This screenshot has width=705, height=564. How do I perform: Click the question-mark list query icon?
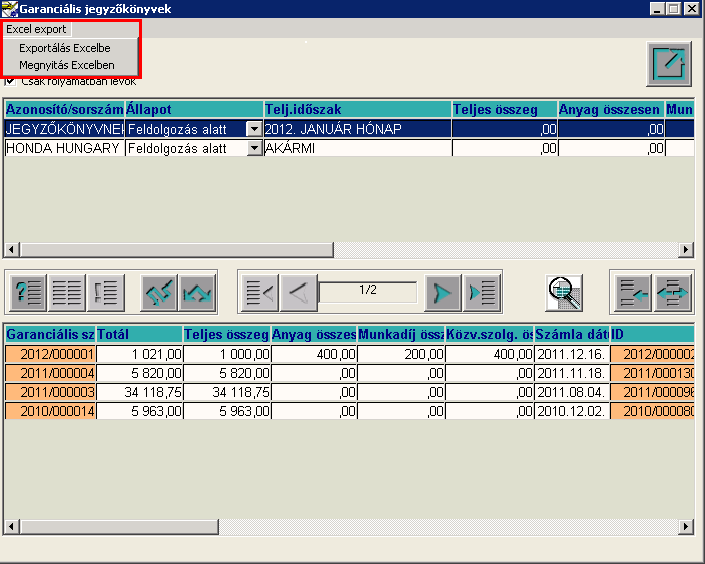(x=28, y=293)
